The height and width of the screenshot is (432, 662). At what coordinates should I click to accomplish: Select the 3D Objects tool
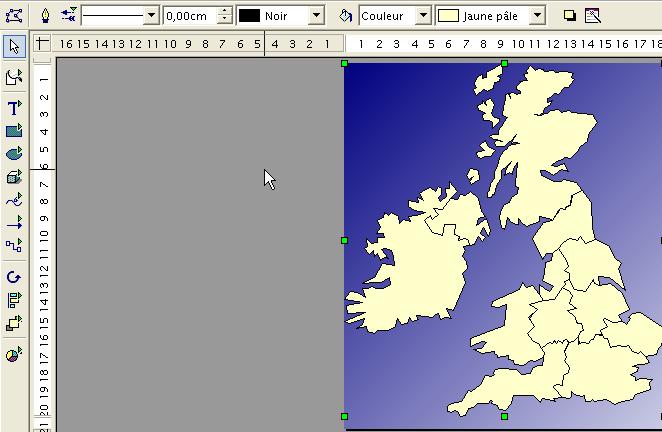click(14, 177)
